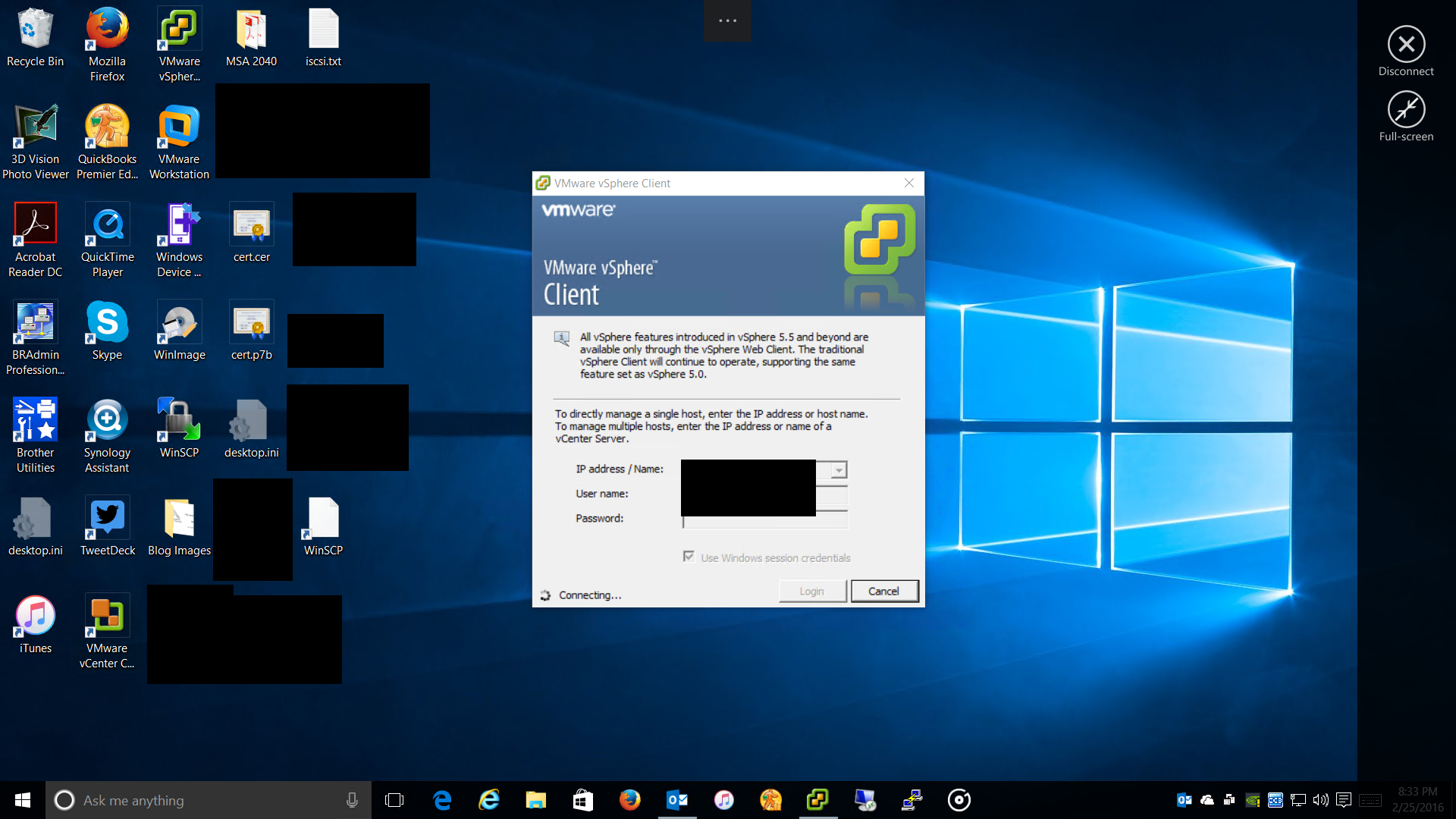Open Brother Utilities shortcut
Image resolution: width=1456 pixels, height=819 pixels.
click(x=35, y=436)
